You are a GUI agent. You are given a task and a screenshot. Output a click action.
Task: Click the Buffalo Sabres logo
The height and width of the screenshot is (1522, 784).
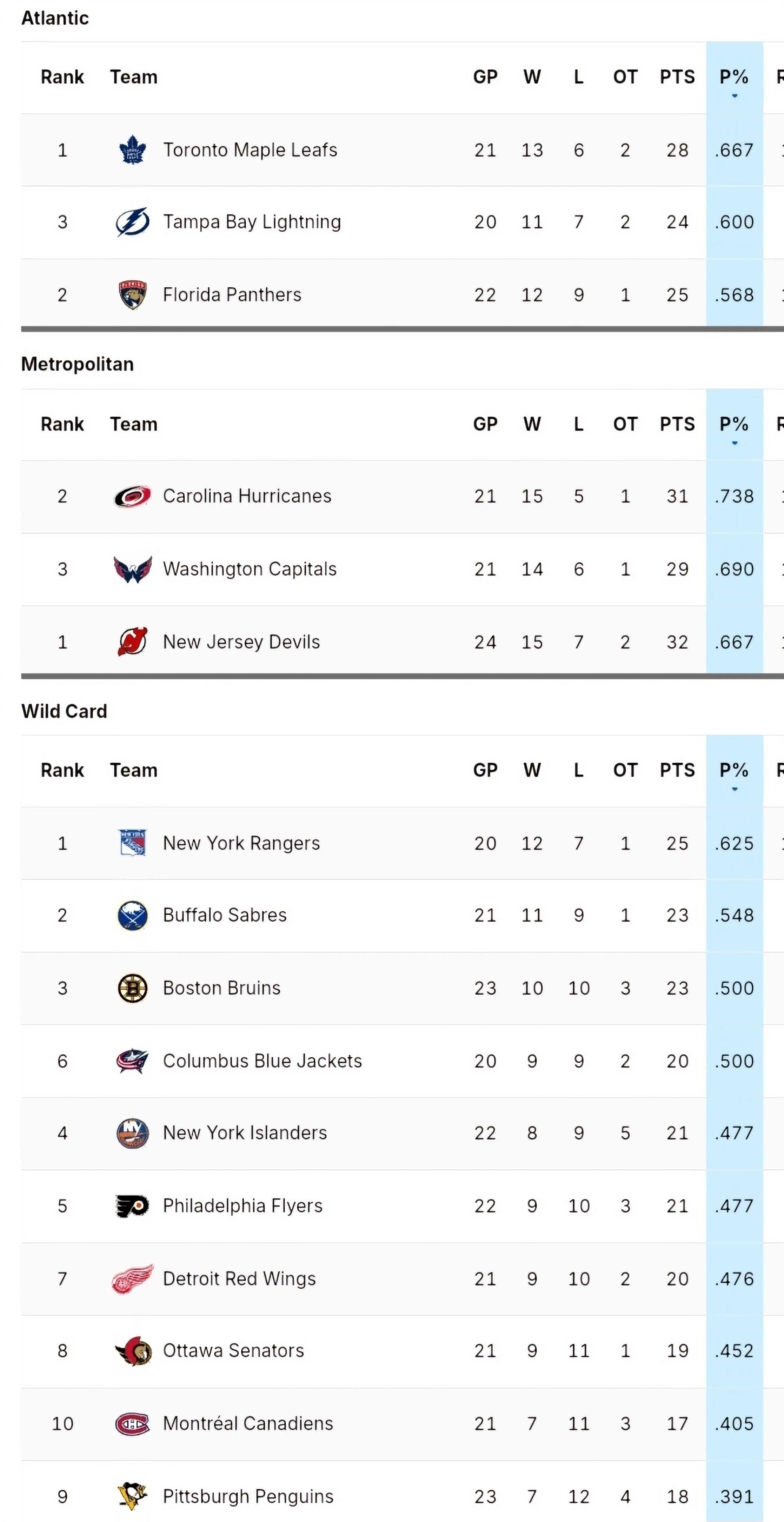click(x=133, y=916)
